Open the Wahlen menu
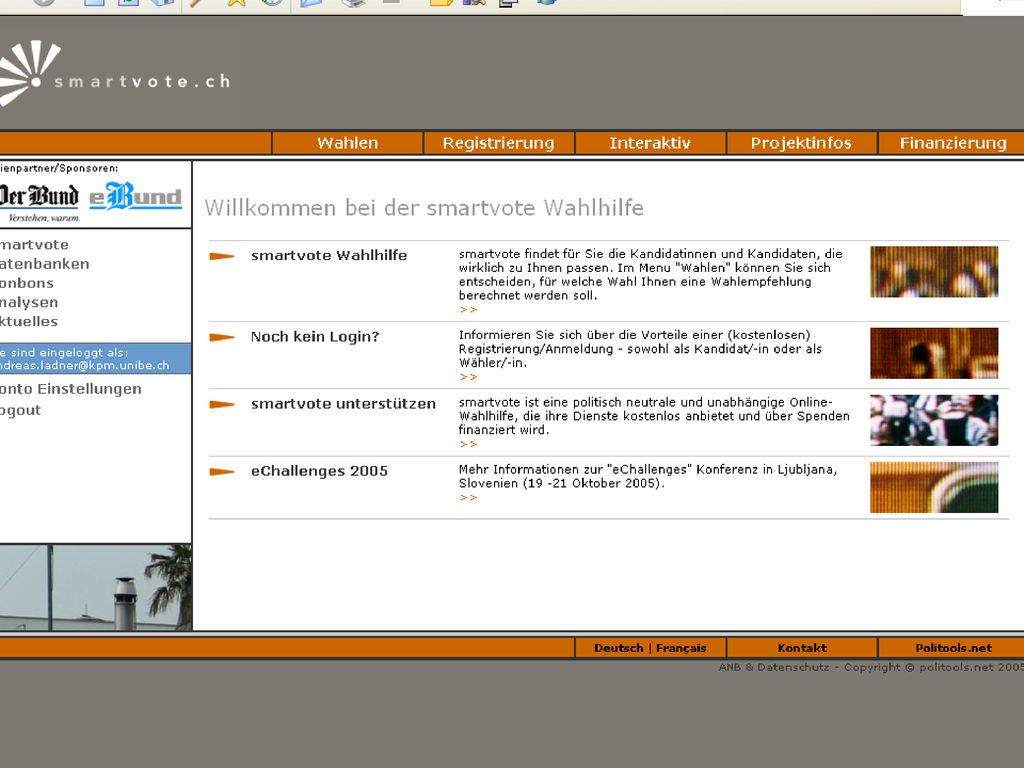Viewport: 1024px width, 768px height. [347, 143]
